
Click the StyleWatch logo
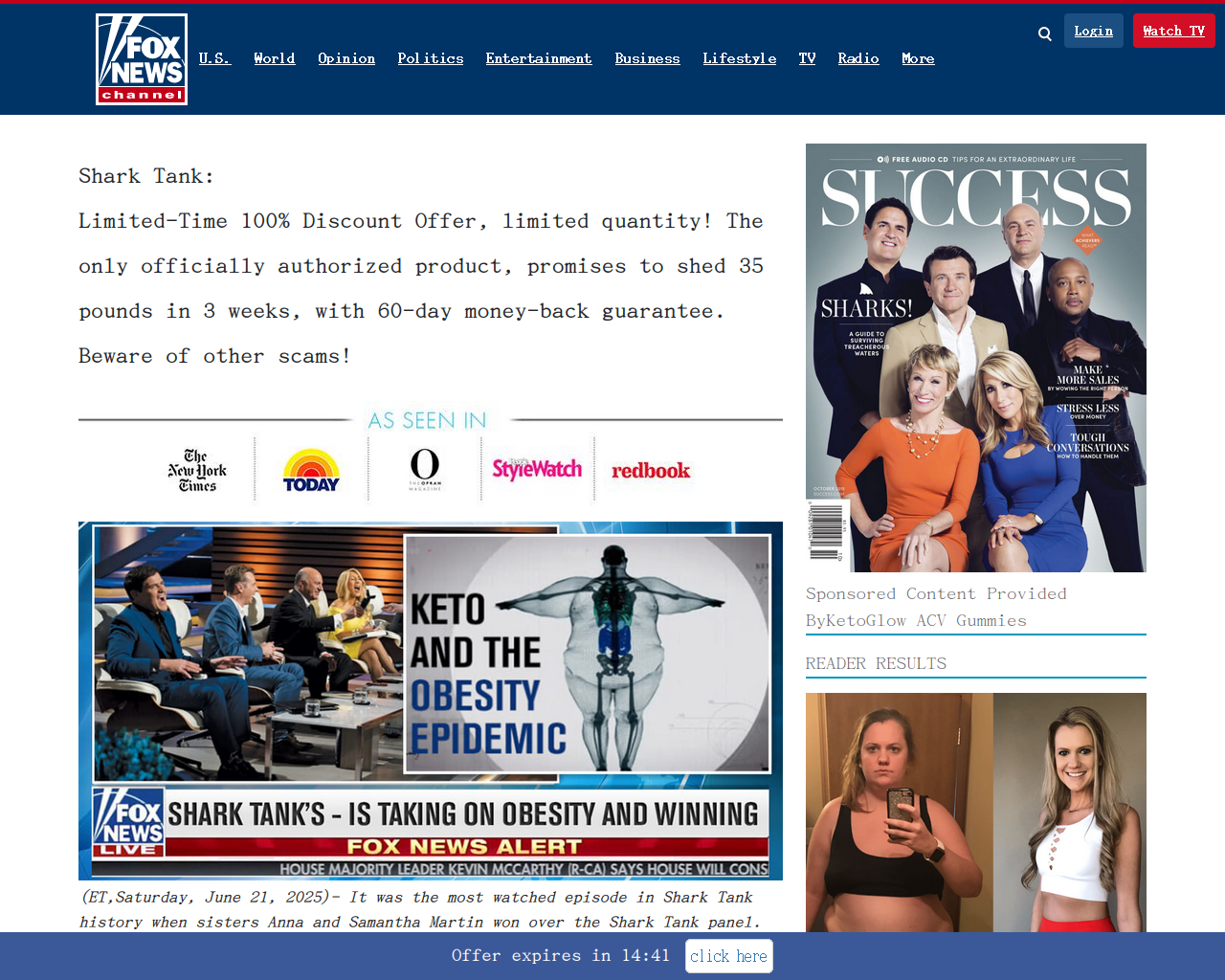(537, 469)
